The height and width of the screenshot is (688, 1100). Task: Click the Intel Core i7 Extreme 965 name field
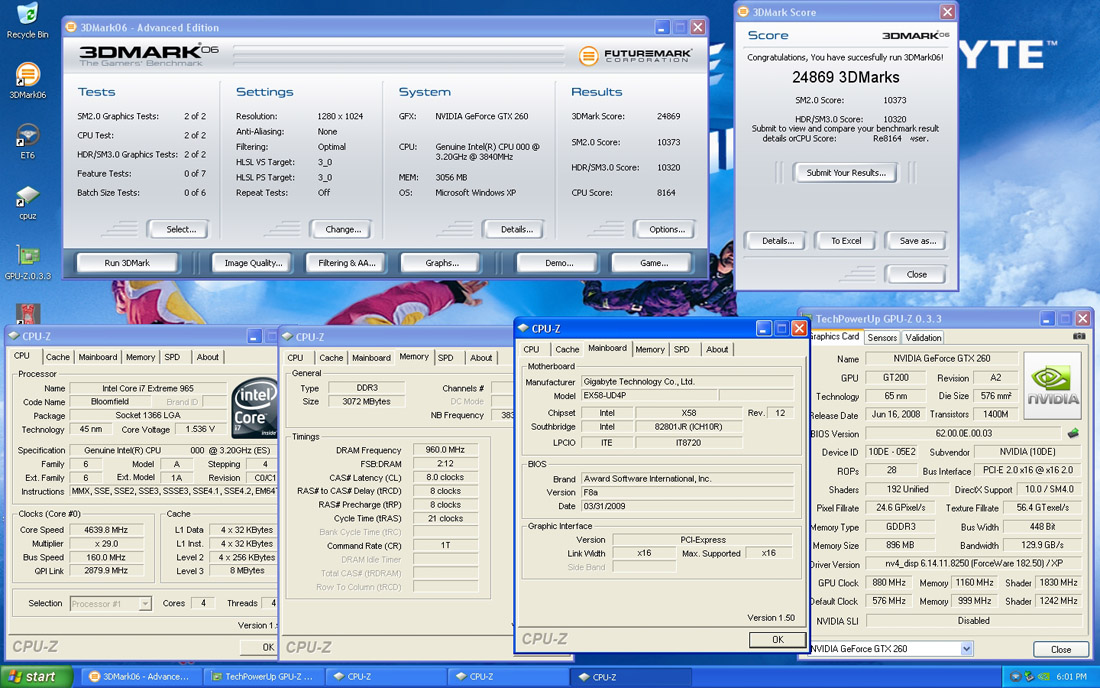(147, 389)
